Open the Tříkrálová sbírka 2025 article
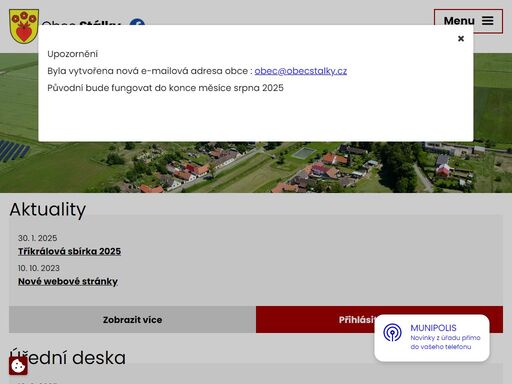Screen dimensions: 512x384 click(x=69, y=251)
